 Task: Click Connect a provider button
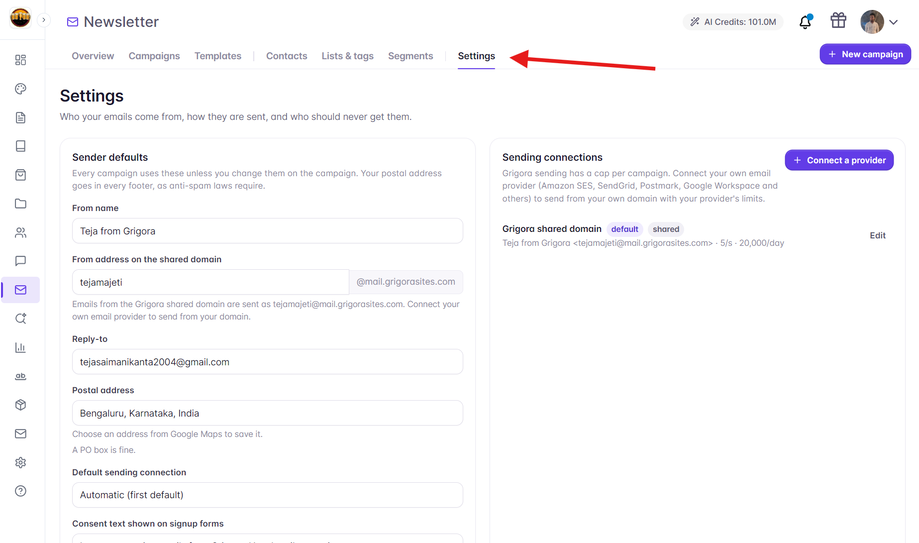[839, 160]
